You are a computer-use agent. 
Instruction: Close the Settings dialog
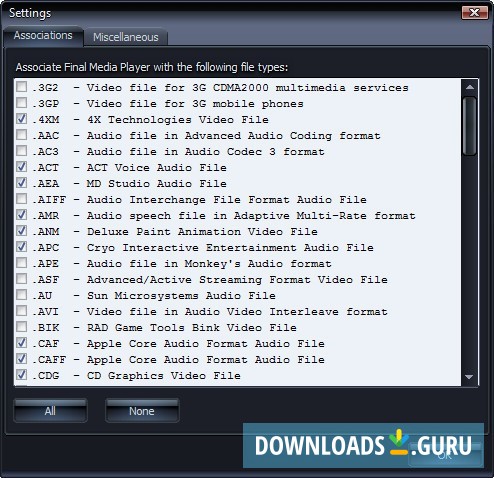coord(474,13)
